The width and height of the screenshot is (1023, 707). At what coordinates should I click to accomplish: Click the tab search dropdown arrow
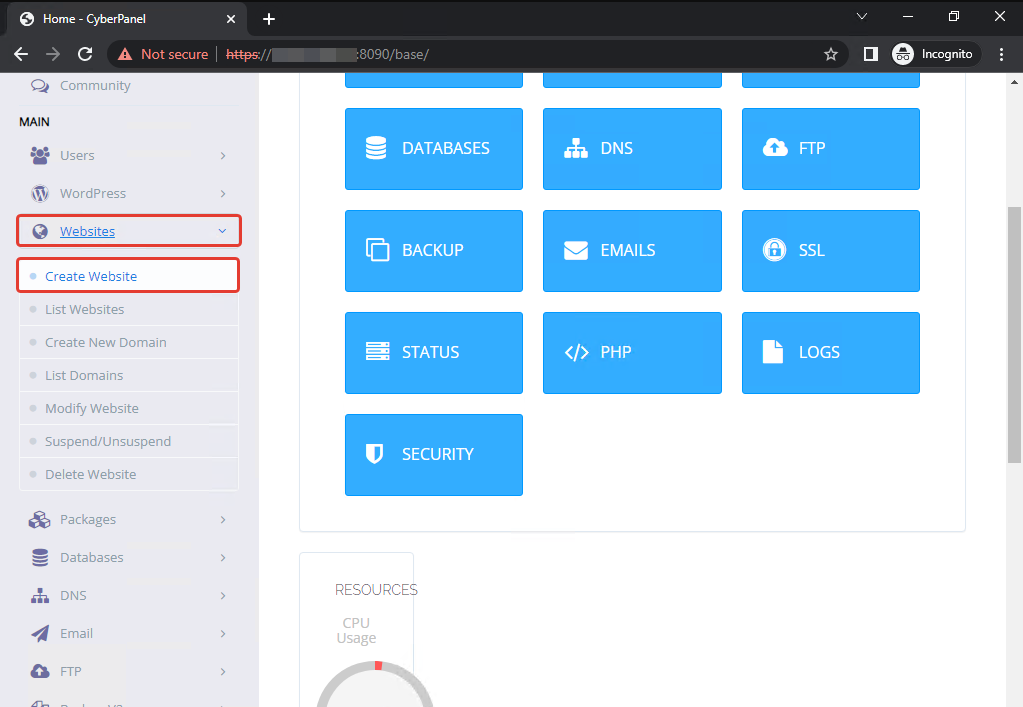(862, 16)
